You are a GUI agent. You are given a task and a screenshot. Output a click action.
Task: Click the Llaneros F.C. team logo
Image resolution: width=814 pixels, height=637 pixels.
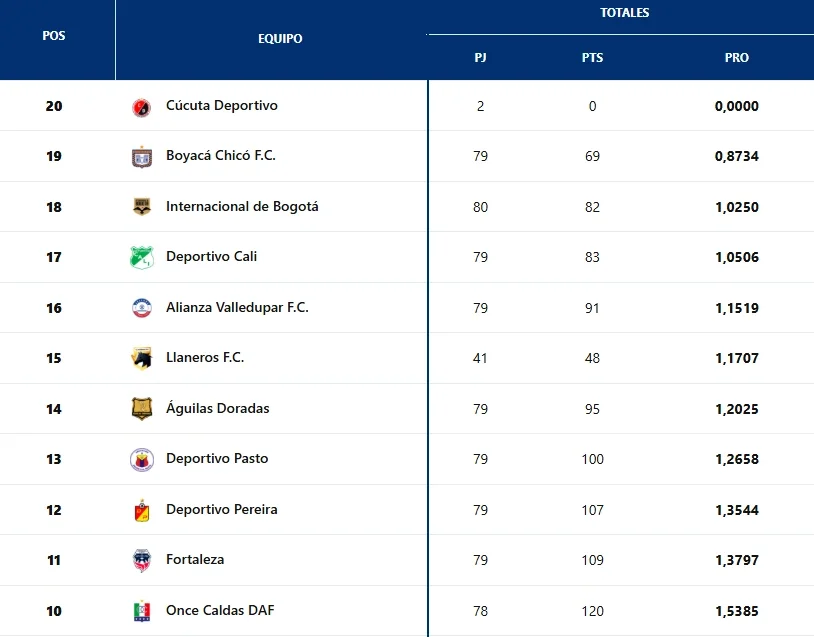pyautogui.click(x=142, y=358)
